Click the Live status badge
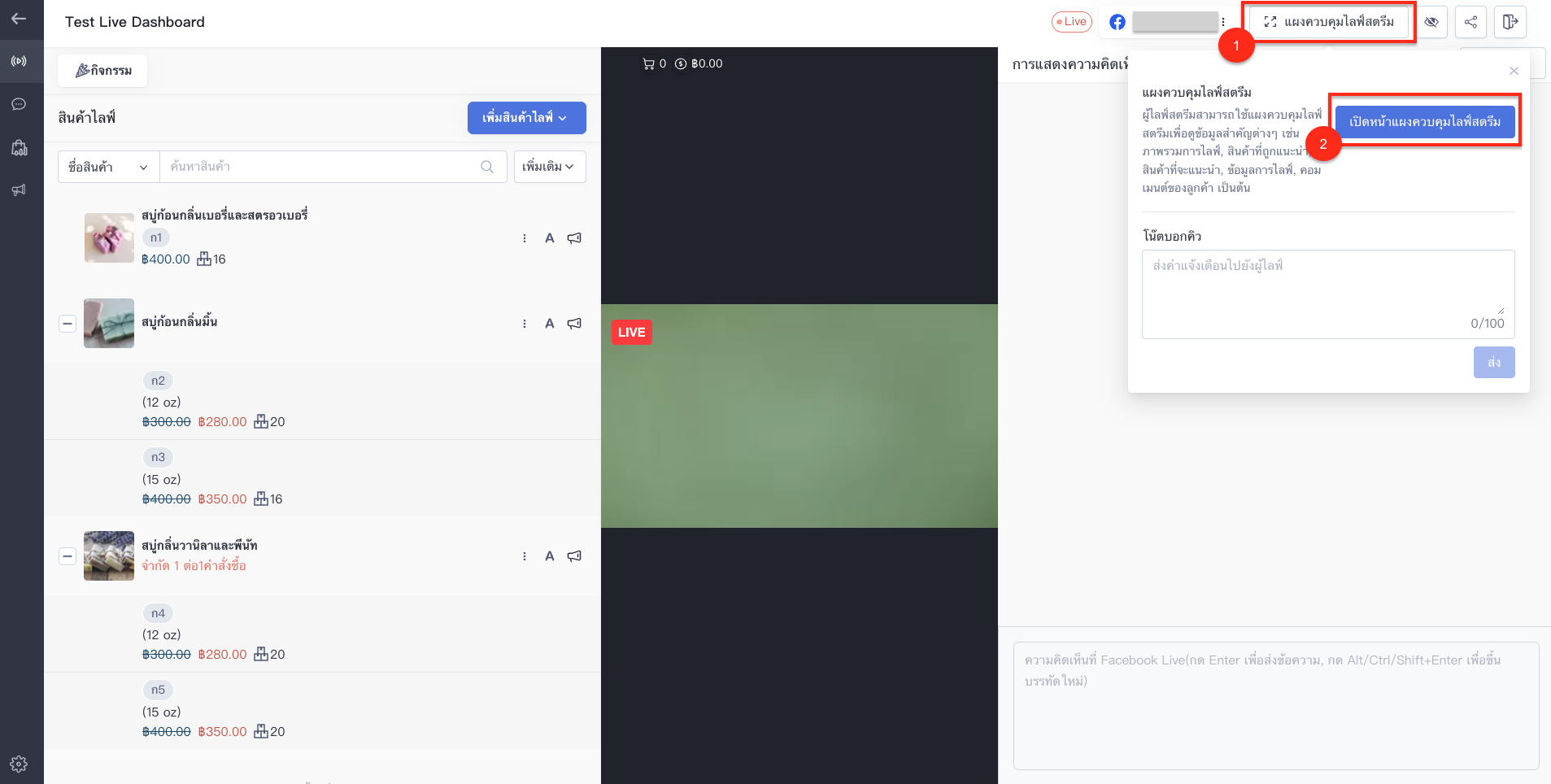1551x784 pixels. click(1072, 22)
